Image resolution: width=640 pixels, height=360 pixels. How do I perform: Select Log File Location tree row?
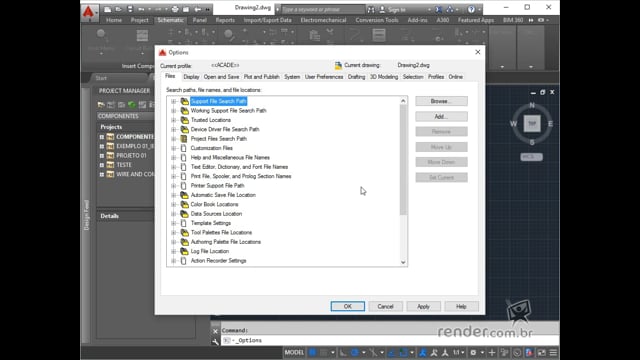(x=210, y=251)
